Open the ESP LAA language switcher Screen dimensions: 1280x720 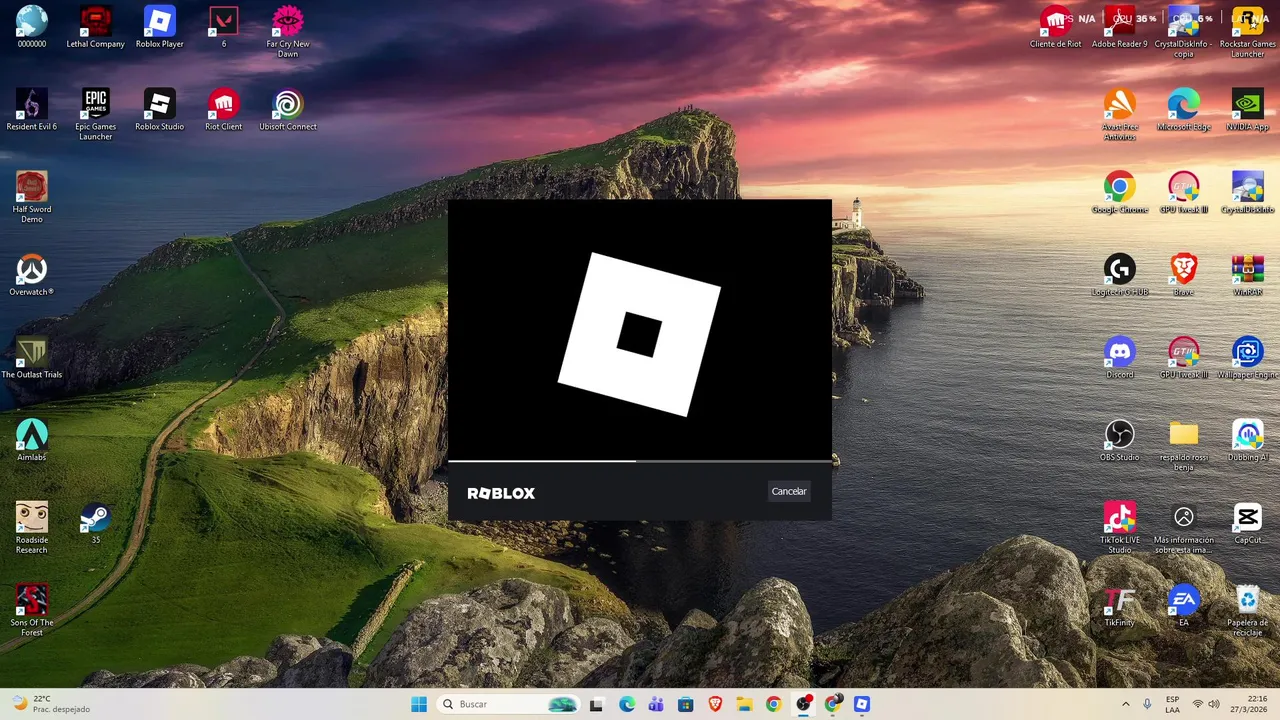[1172, 704]
